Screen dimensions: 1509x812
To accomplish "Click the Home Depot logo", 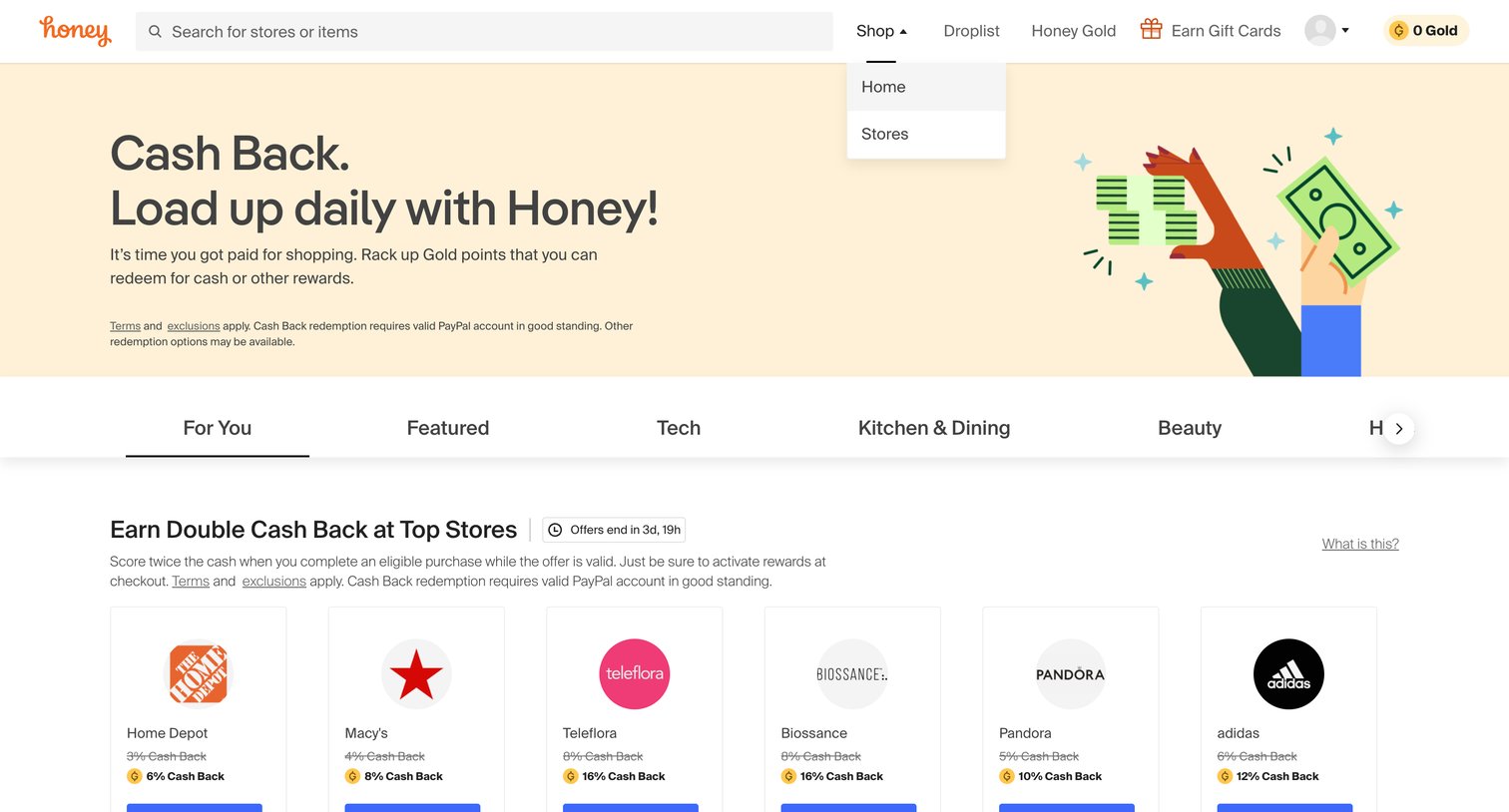I will (198, 674).
